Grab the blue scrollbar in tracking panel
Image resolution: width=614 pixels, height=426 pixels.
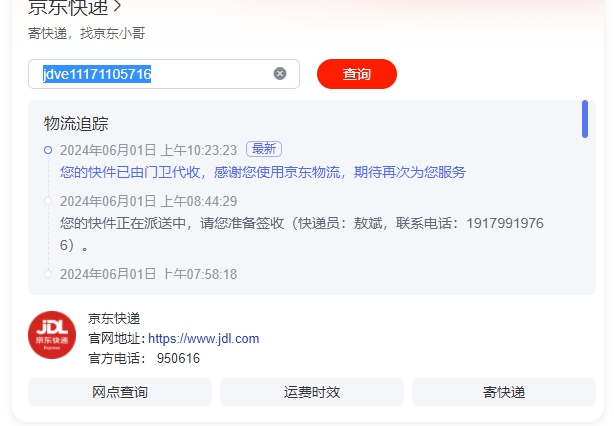[x=585, y=119]
